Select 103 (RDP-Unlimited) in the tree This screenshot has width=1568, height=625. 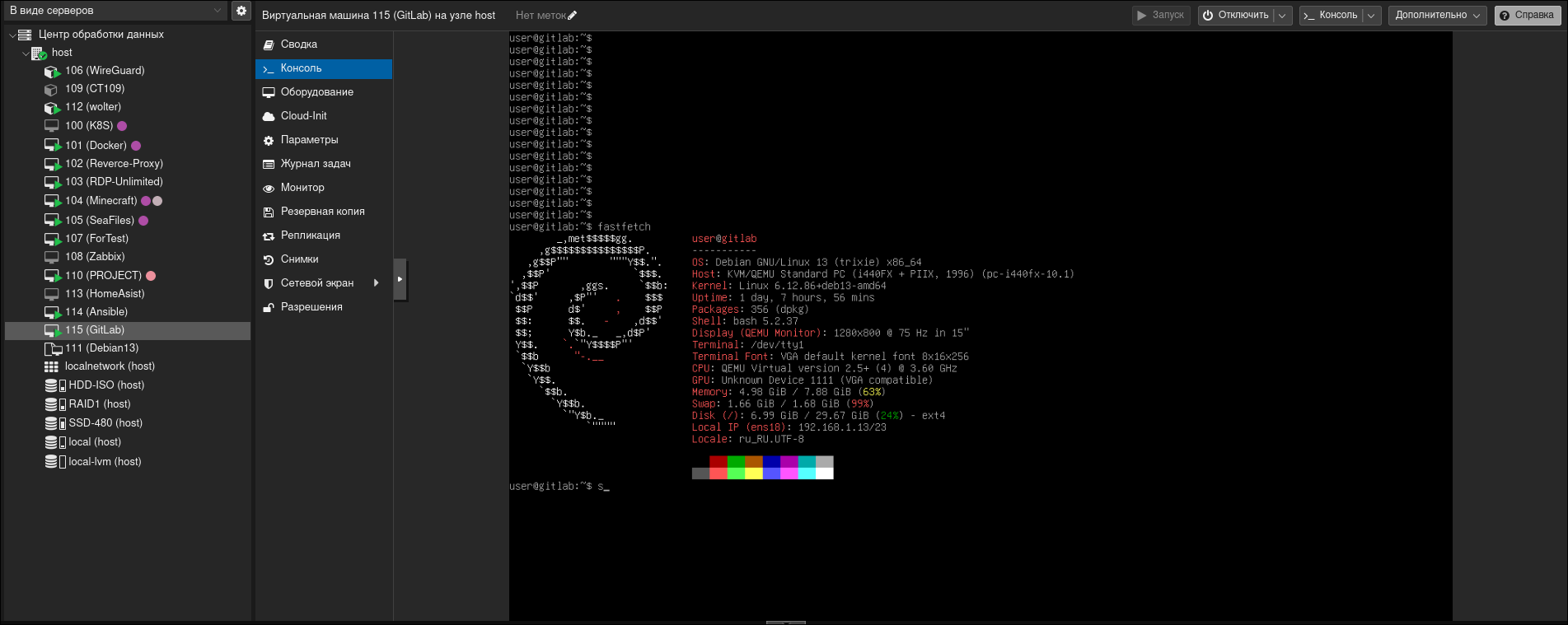coord(128,182)
